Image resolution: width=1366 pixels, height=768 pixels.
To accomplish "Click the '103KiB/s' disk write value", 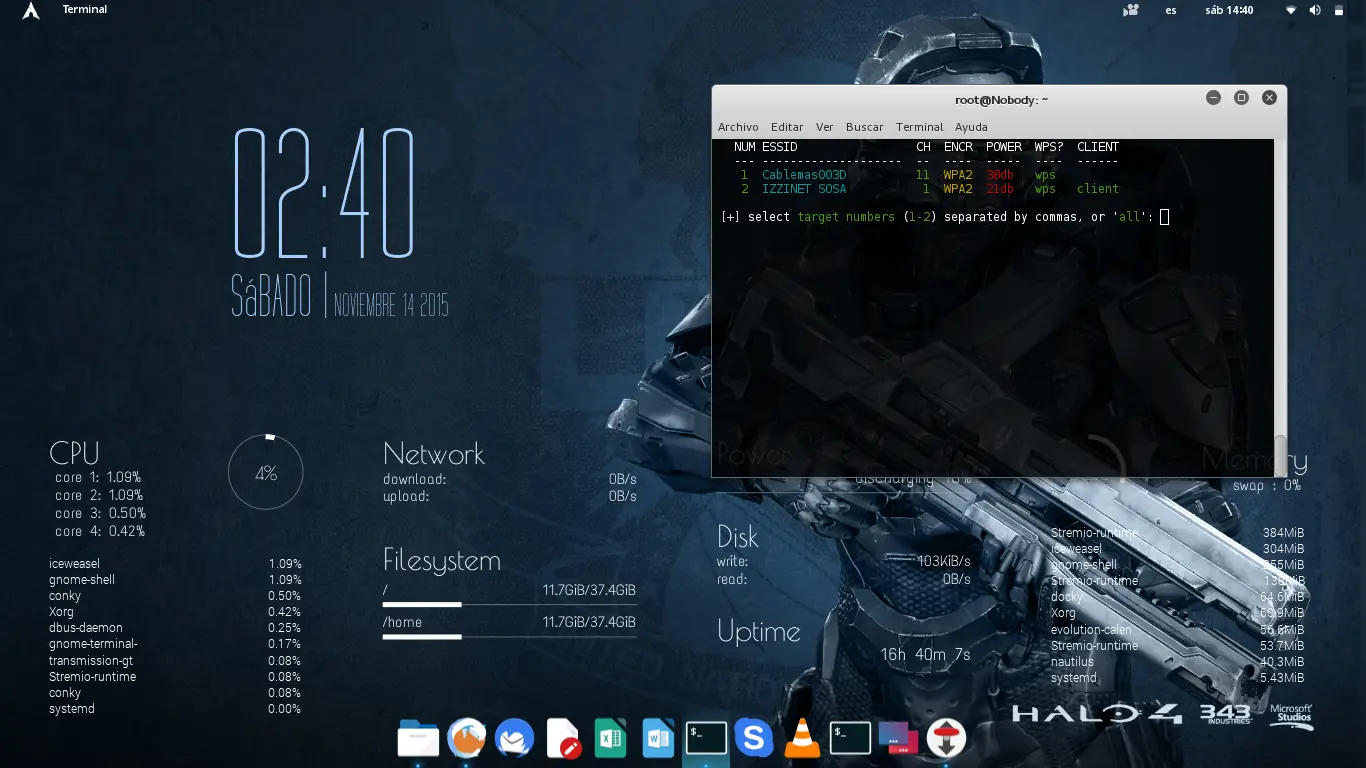I will pos(944,561).
